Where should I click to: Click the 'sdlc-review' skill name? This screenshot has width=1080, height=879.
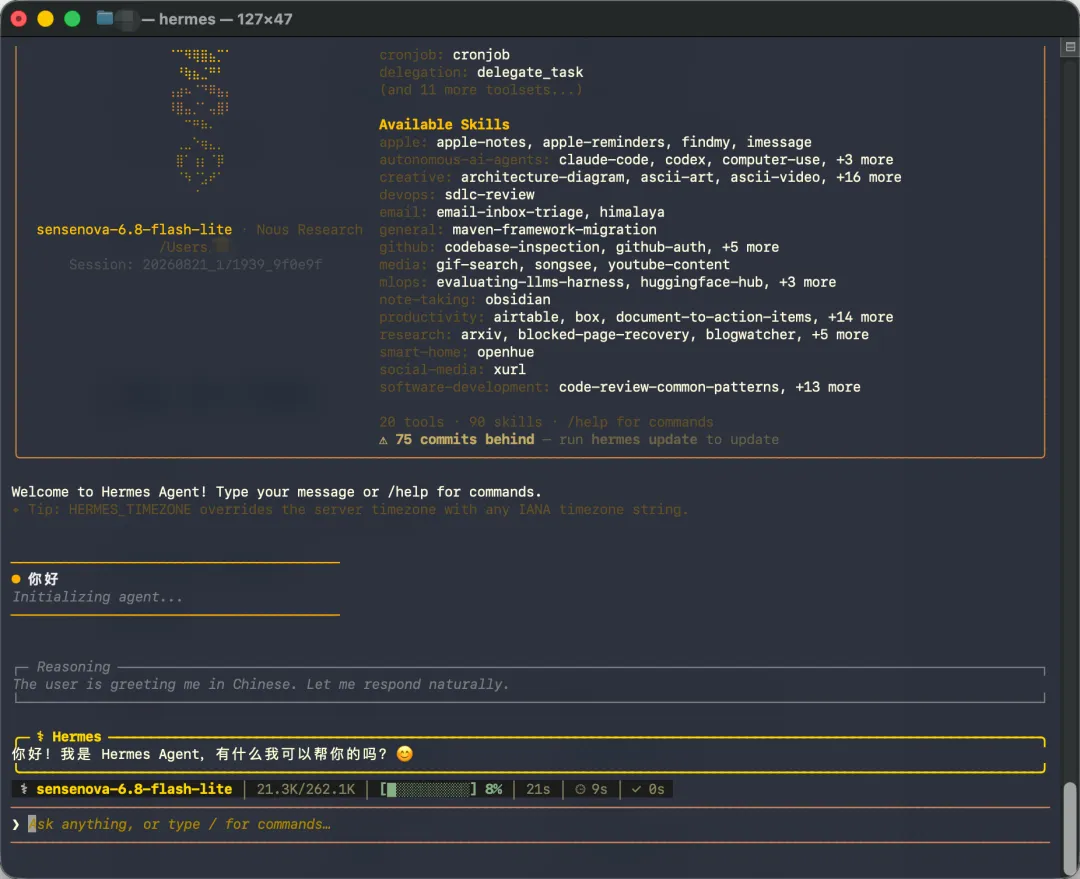(489, 195)
